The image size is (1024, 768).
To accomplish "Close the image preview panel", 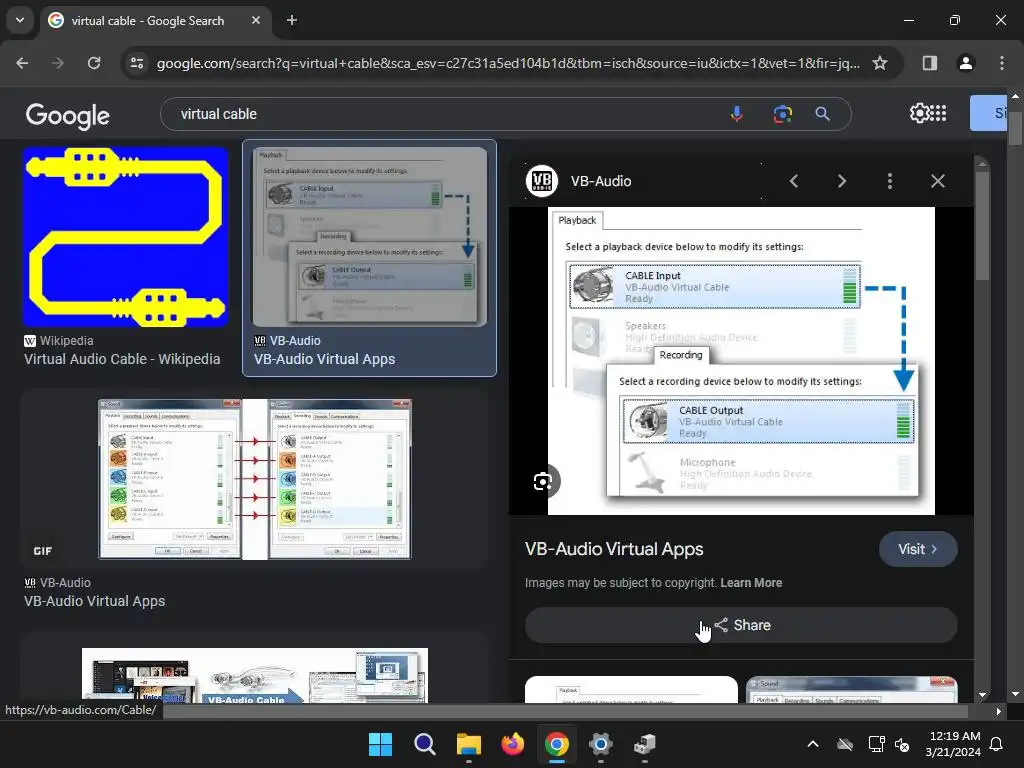I will click(938, 181).
